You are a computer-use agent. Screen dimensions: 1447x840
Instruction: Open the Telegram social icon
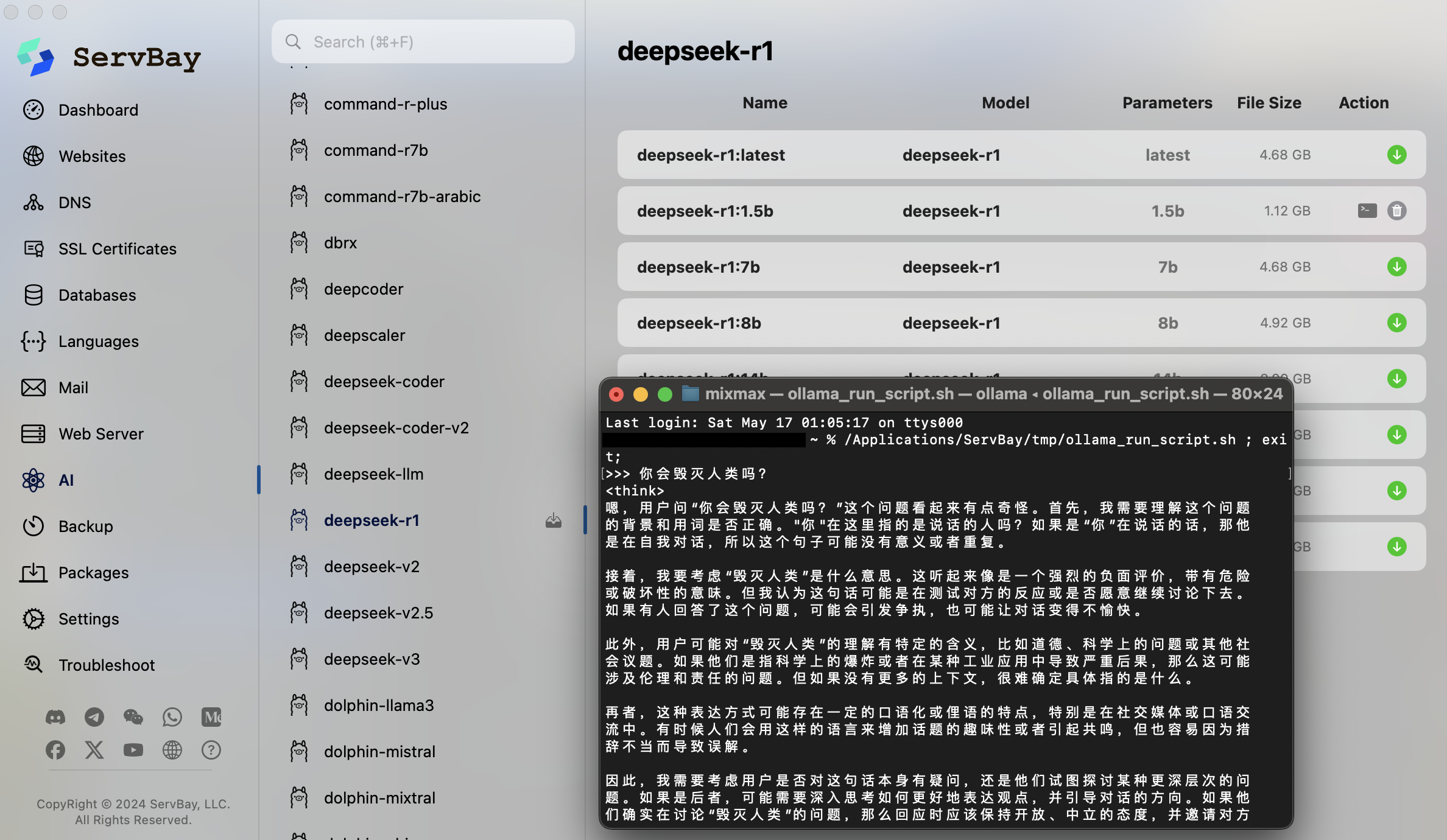point(94,717)
